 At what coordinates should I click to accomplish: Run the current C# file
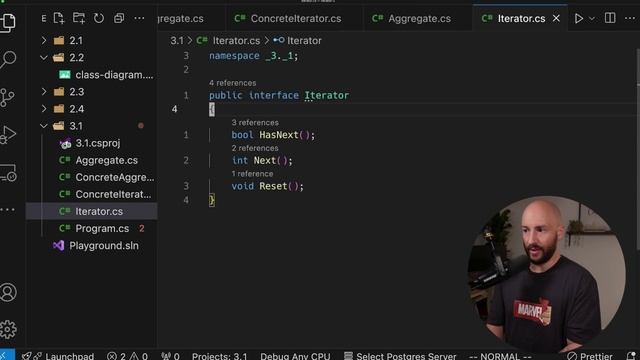click(578, 18)
